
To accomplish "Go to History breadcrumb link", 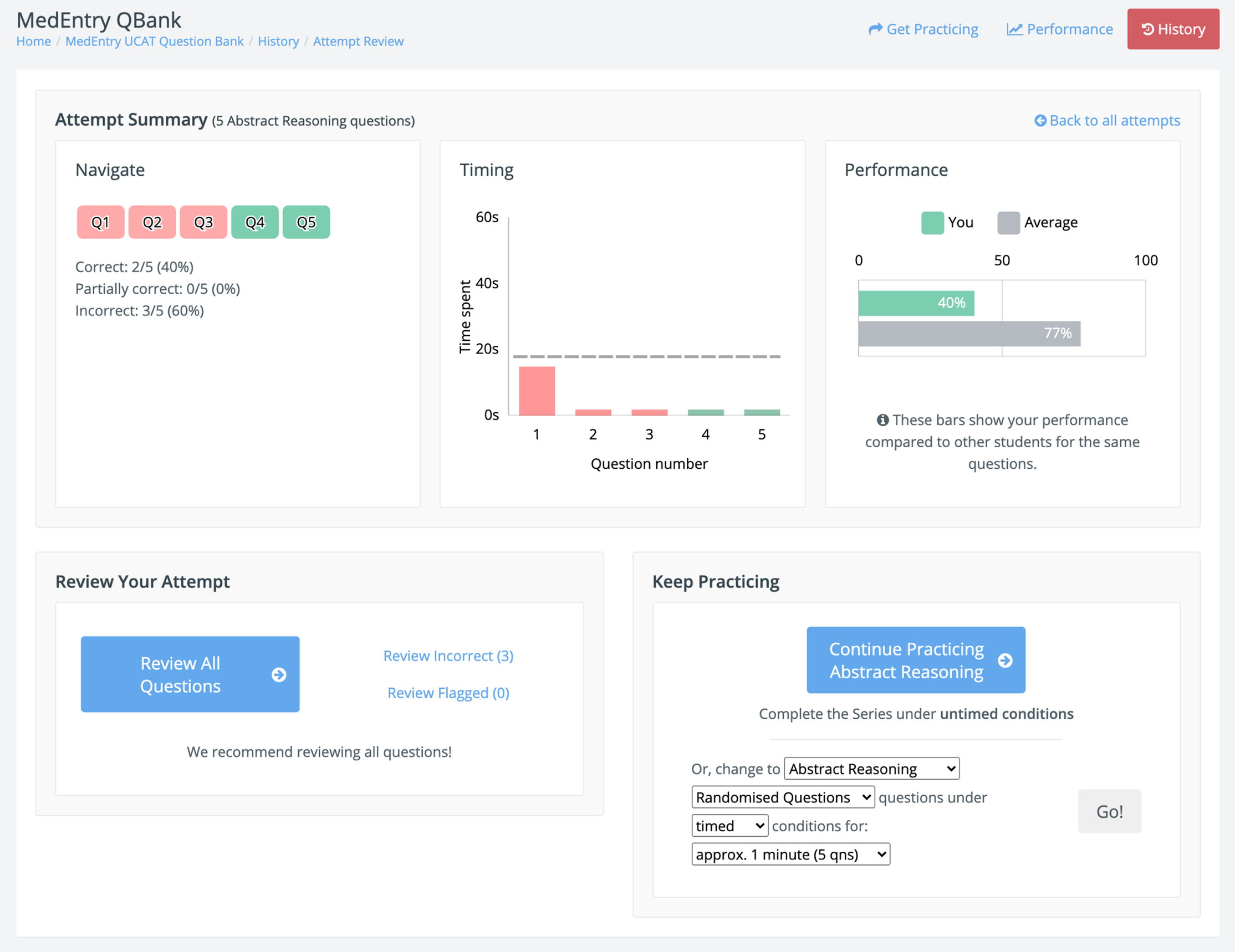I will (278, 41).
